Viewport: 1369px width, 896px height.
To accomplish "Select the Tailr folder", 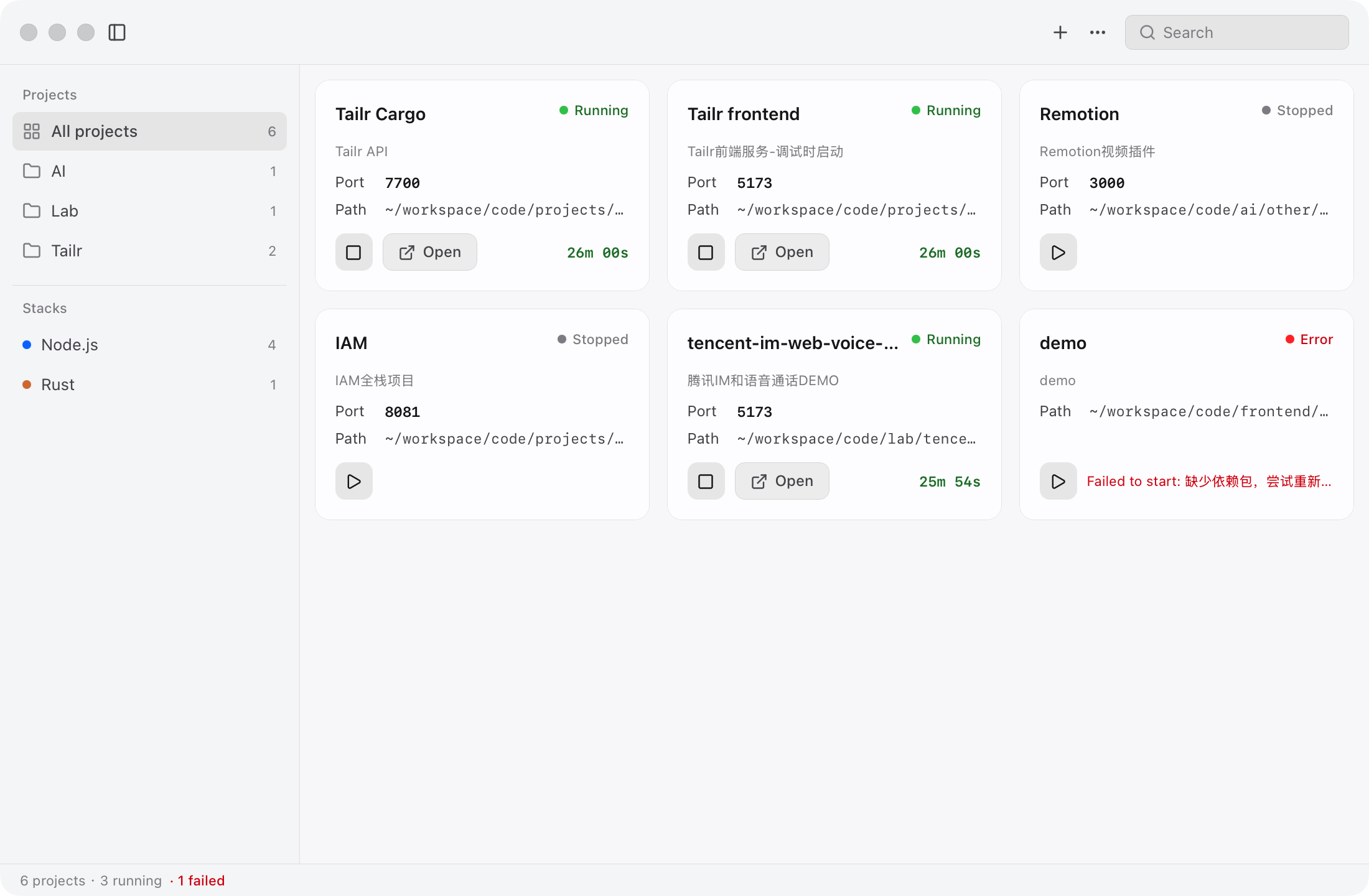I will [x=149, y=251].
